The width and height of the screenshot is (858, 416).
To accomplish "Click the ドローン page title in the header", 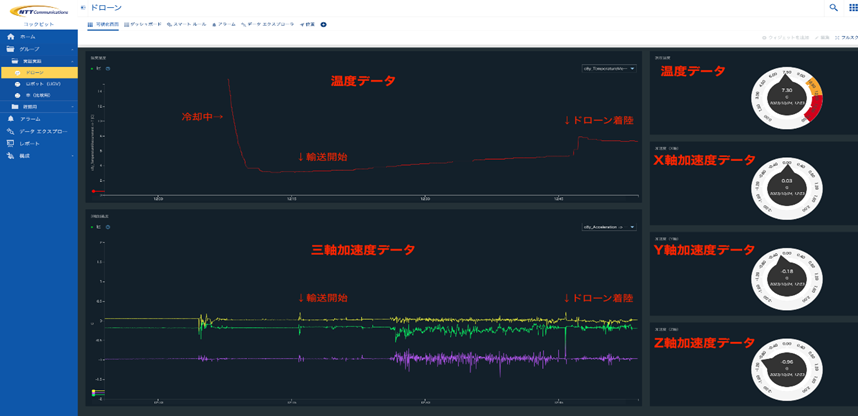I will [x=105, y=8].
